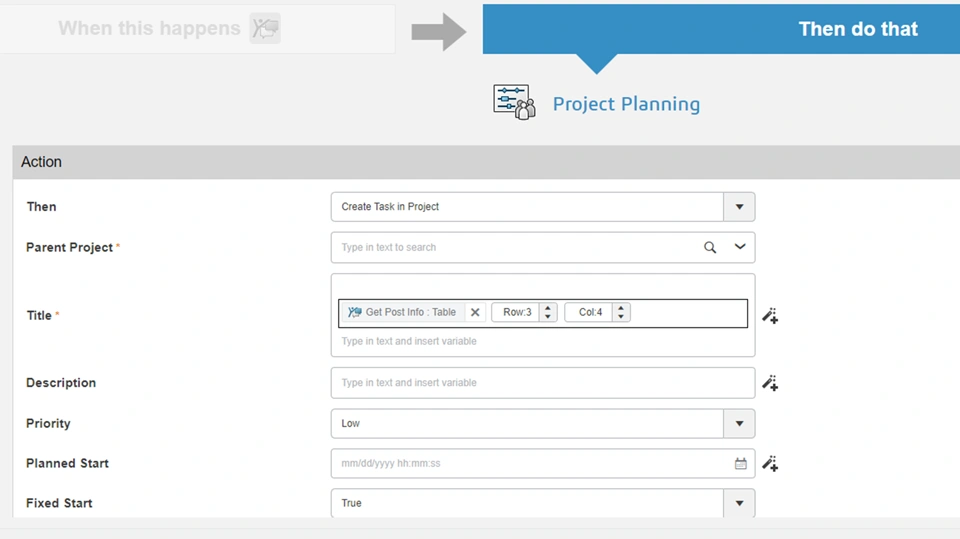The image size is (960, 539).
Task: Focus the Planned Start date field
Action: coord(530,464)
